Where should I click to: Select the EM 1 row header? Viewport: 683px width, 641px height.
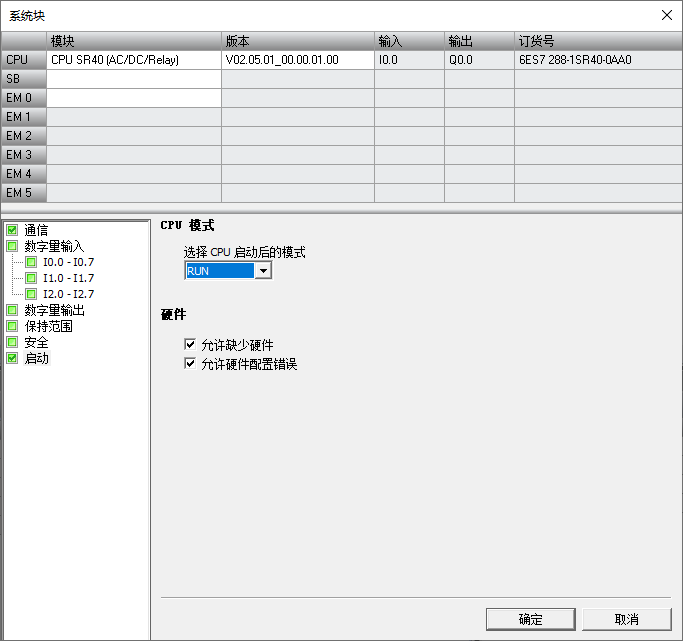pyautogui.click(x=24, y=117)
